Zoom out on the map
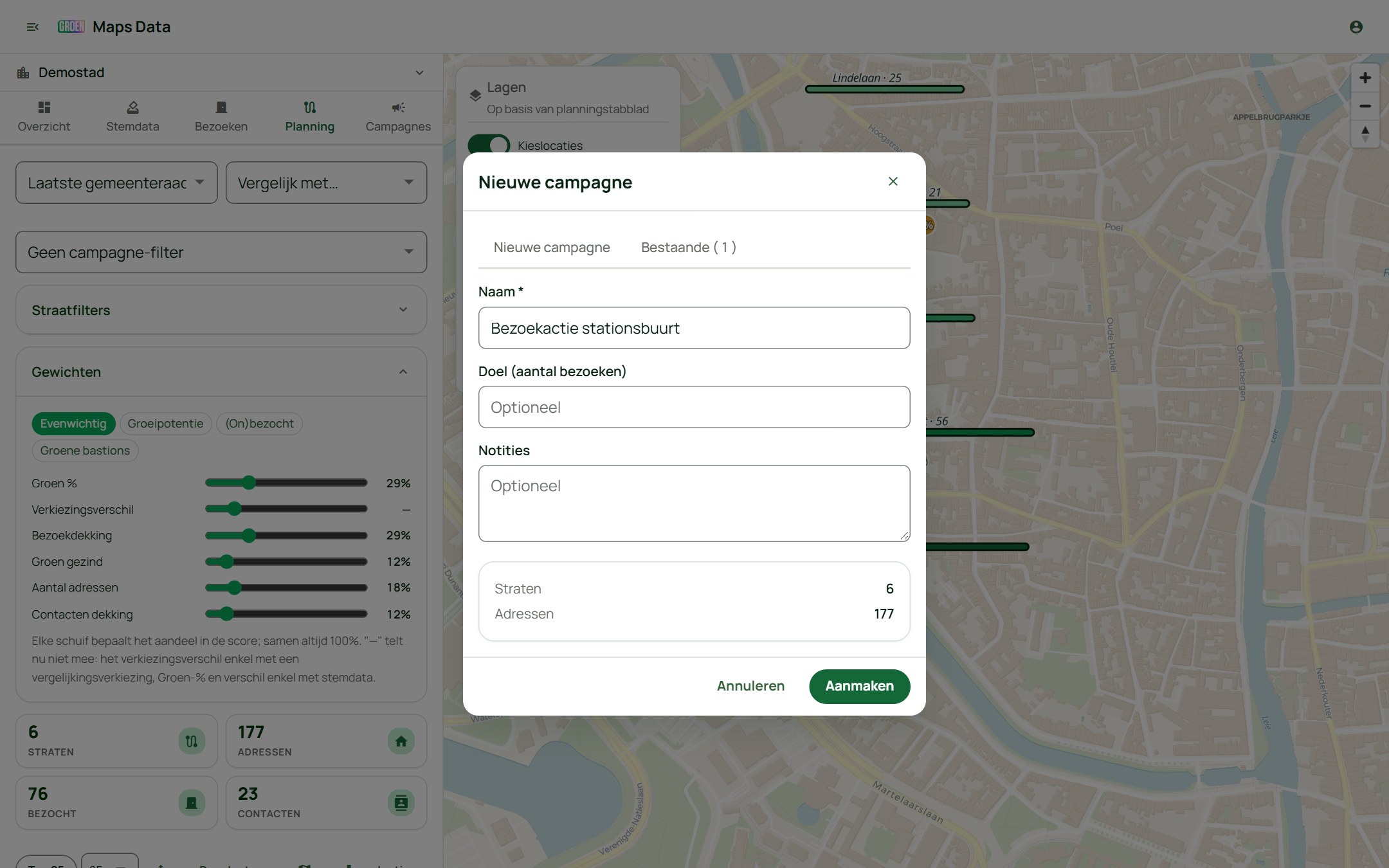Image resolution: width=1389 pixels, height=868 pixels. click(x=1365, y=106)
